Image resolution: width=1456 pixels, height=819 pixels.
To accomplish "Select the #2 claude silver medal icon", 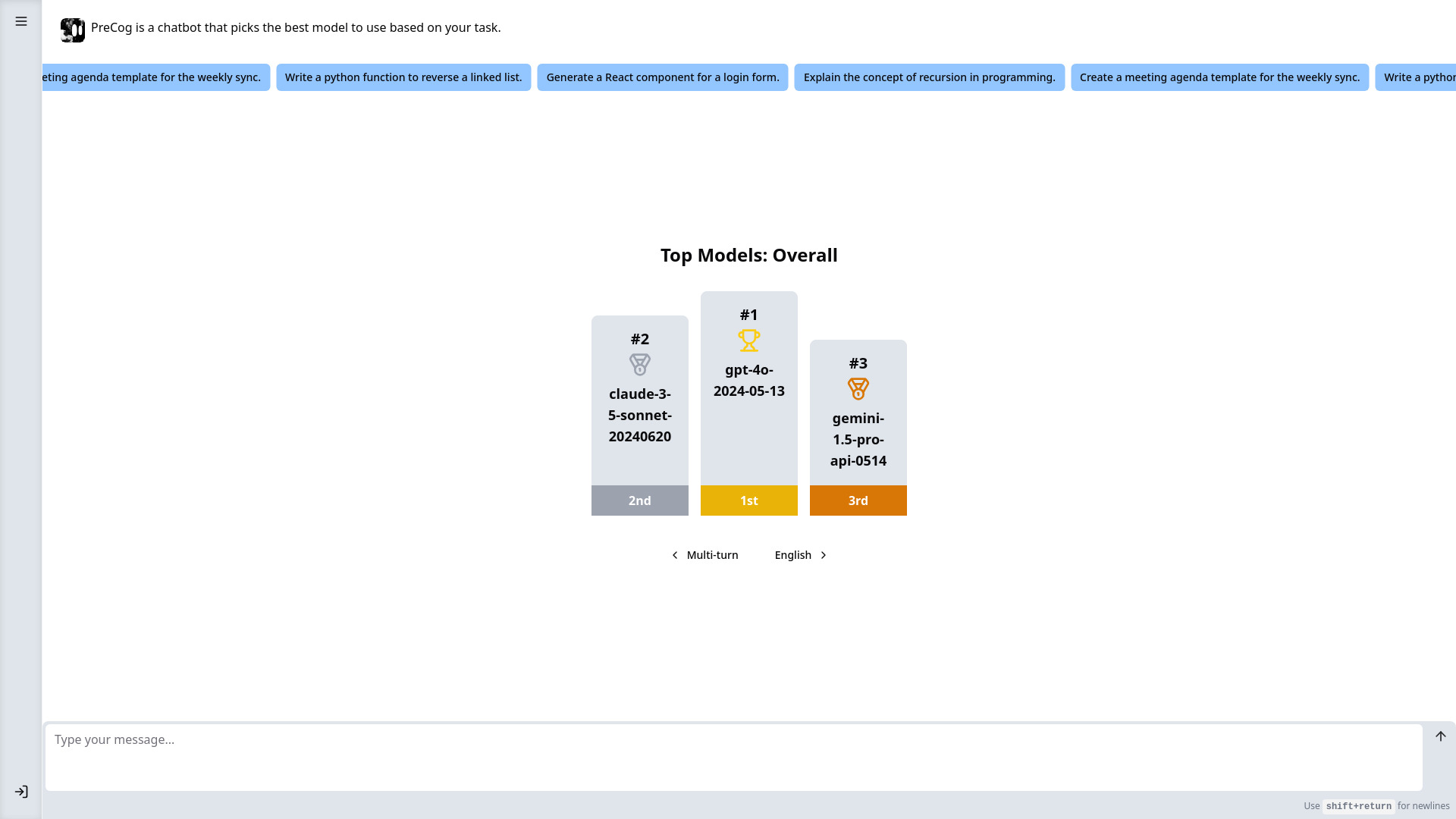I will (x=640, y=363).
